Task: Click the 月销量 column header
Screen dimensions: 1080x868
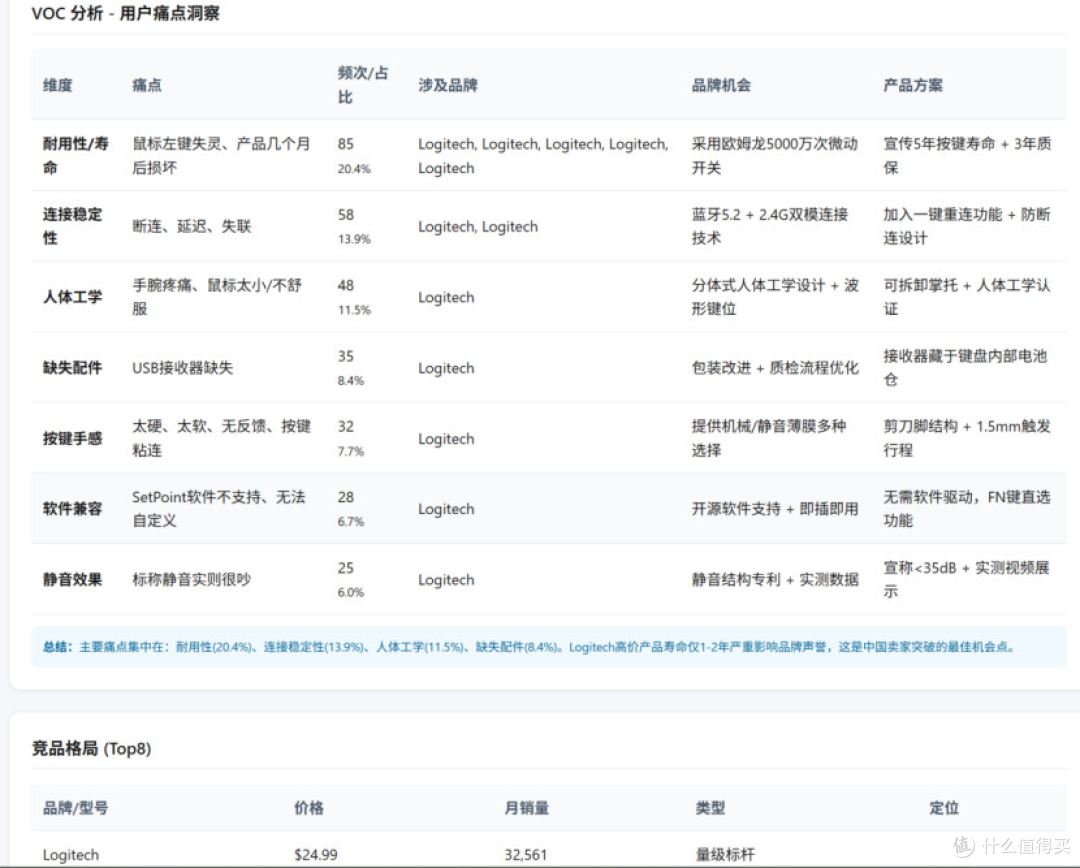Action: coord(527,807)
